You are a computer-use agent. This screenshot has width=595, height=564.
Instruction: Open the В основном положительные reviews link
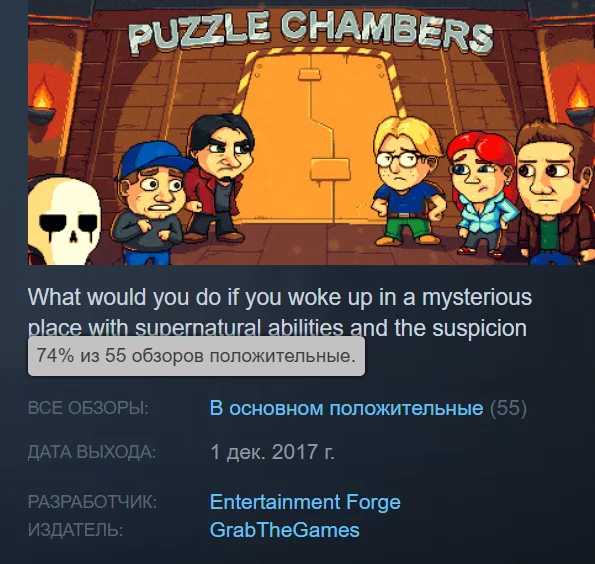tap(346, 408)
